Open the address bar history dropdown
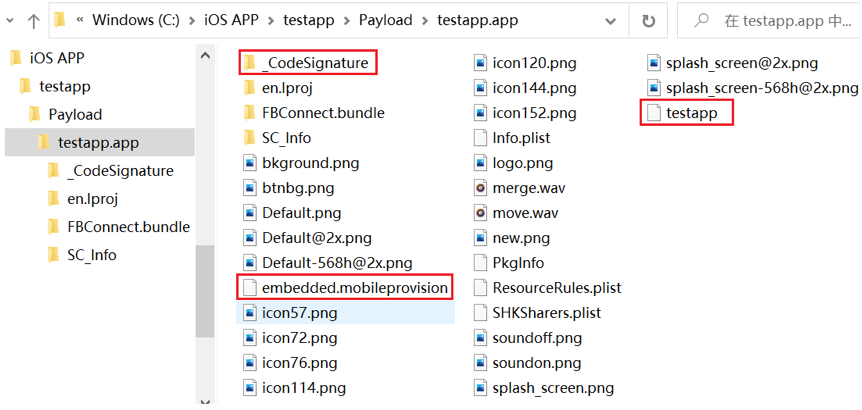Screen dimensions: 862x410 pyautogui.click(x=613, y=21)
